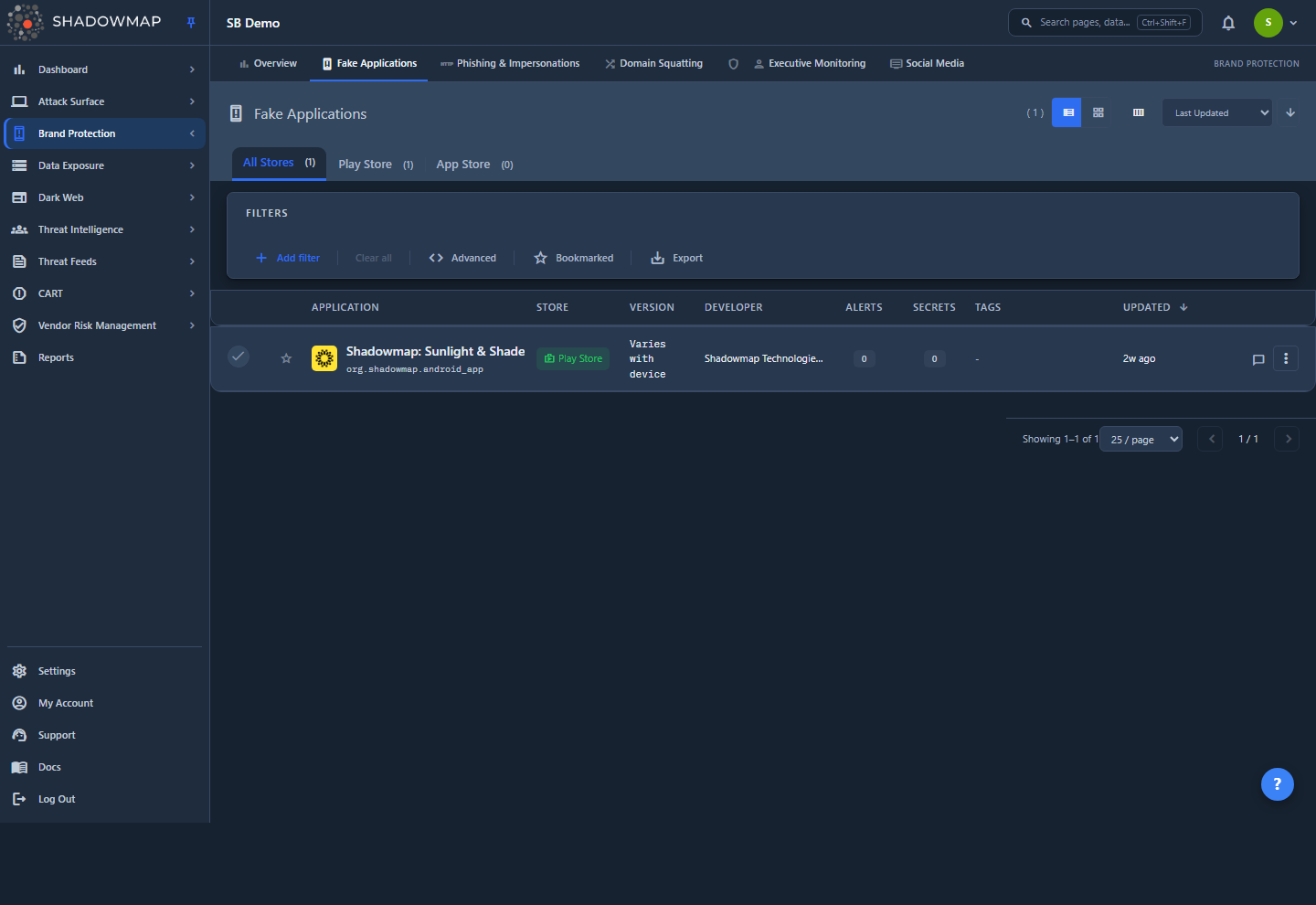Viewport: 1316px width, 905px height.
Task: Export the applications list
Action: [676, 258]
